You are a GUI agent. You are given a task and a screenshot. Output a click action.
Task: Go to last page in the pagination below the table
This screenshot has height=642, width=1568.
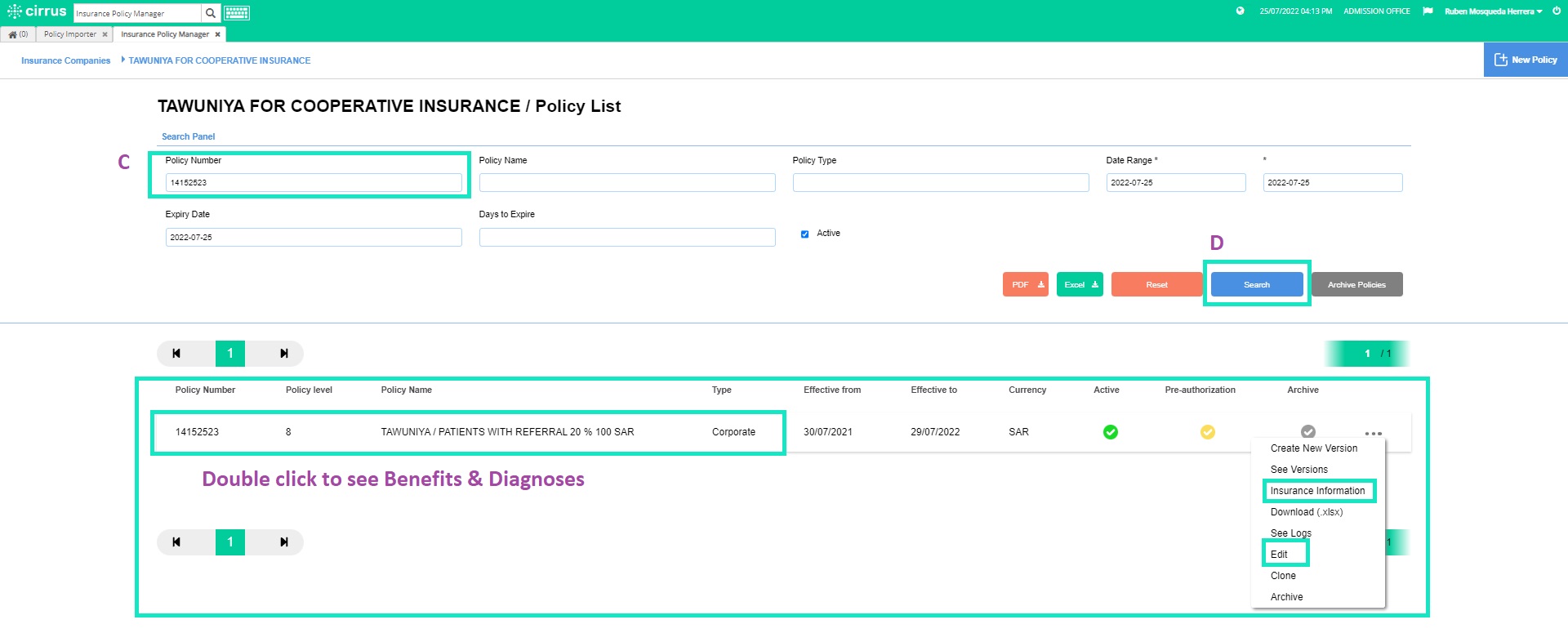tap(283, 542)
